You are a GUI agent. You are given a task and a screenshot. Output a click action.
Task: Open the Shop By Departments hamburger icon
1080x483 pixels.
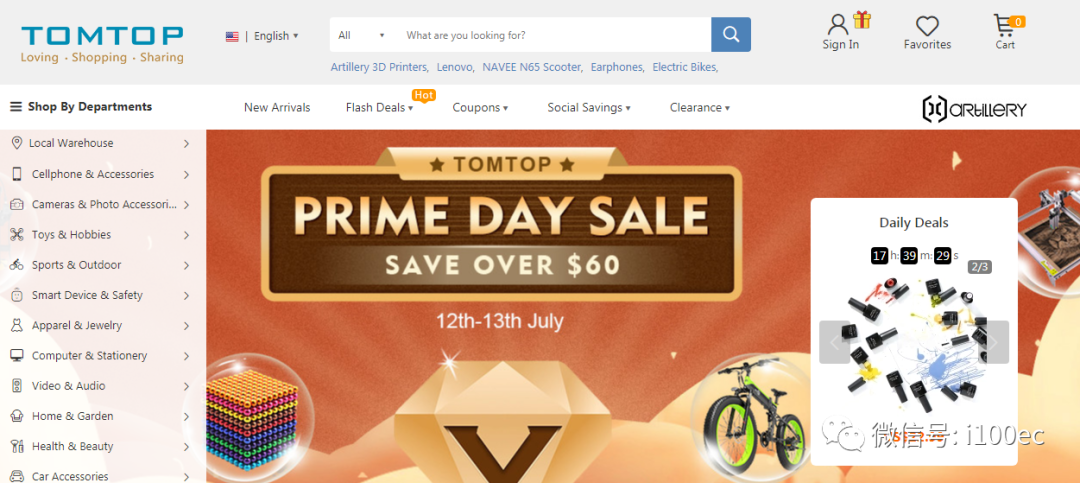(15, 107)
